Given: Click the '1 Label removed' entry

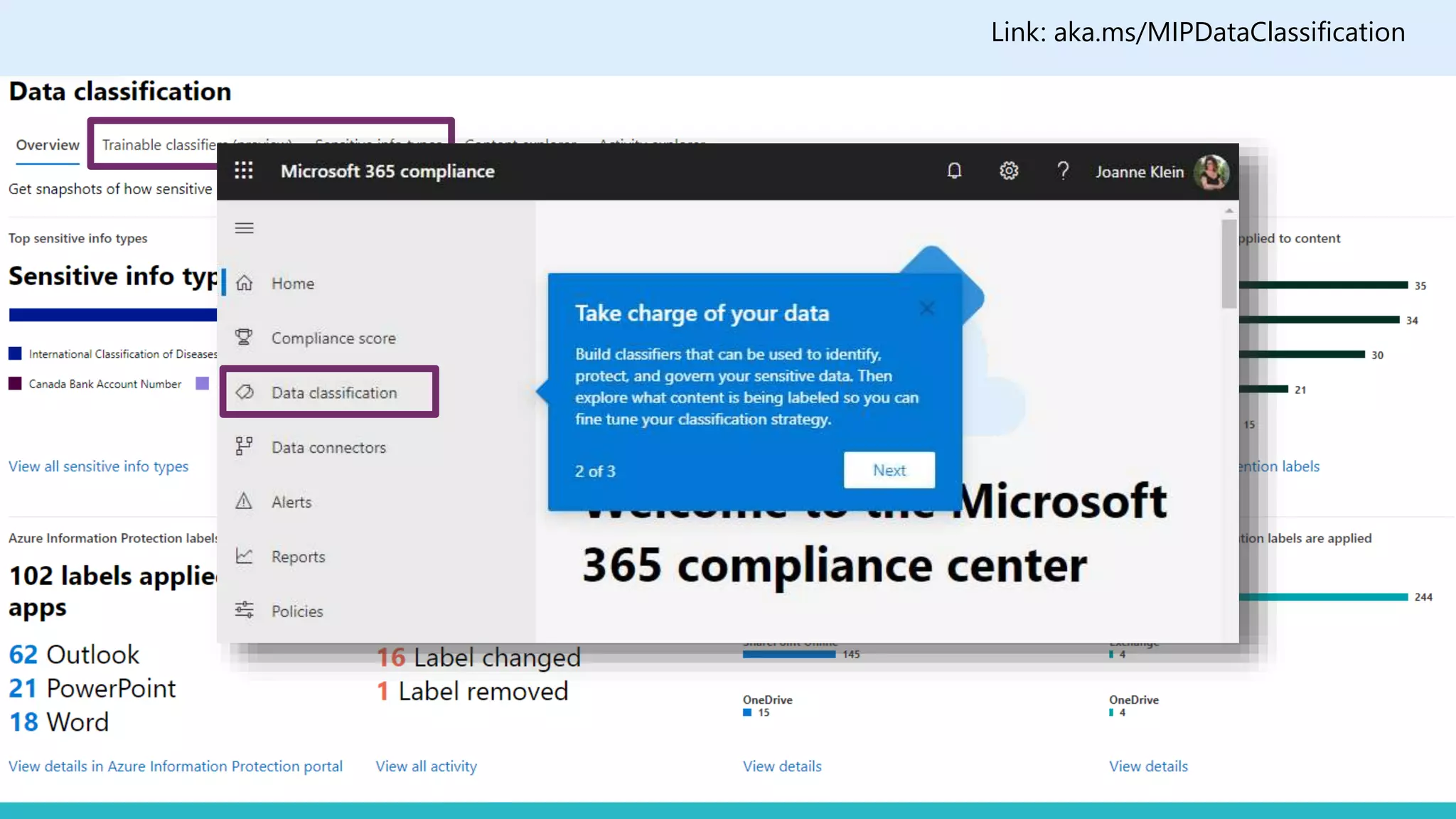Looking at the screenshot, I should [x=472, y=691].
